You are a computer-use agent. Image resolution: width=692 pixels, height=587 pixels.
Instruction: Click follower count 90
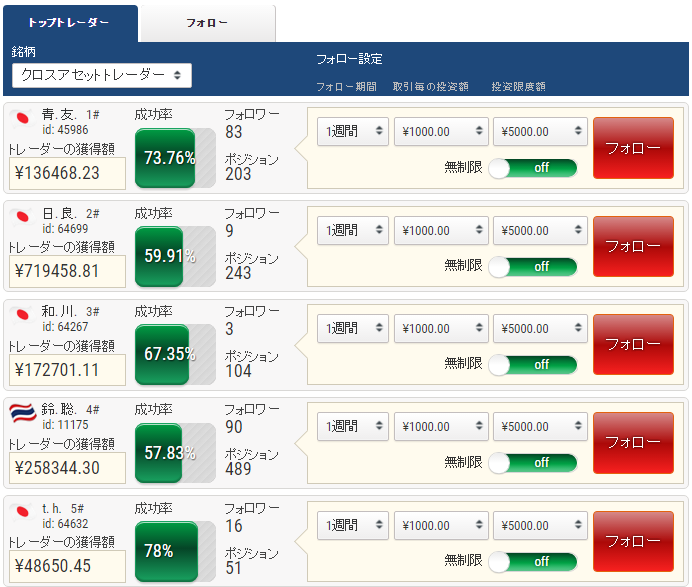coord(233,427)
